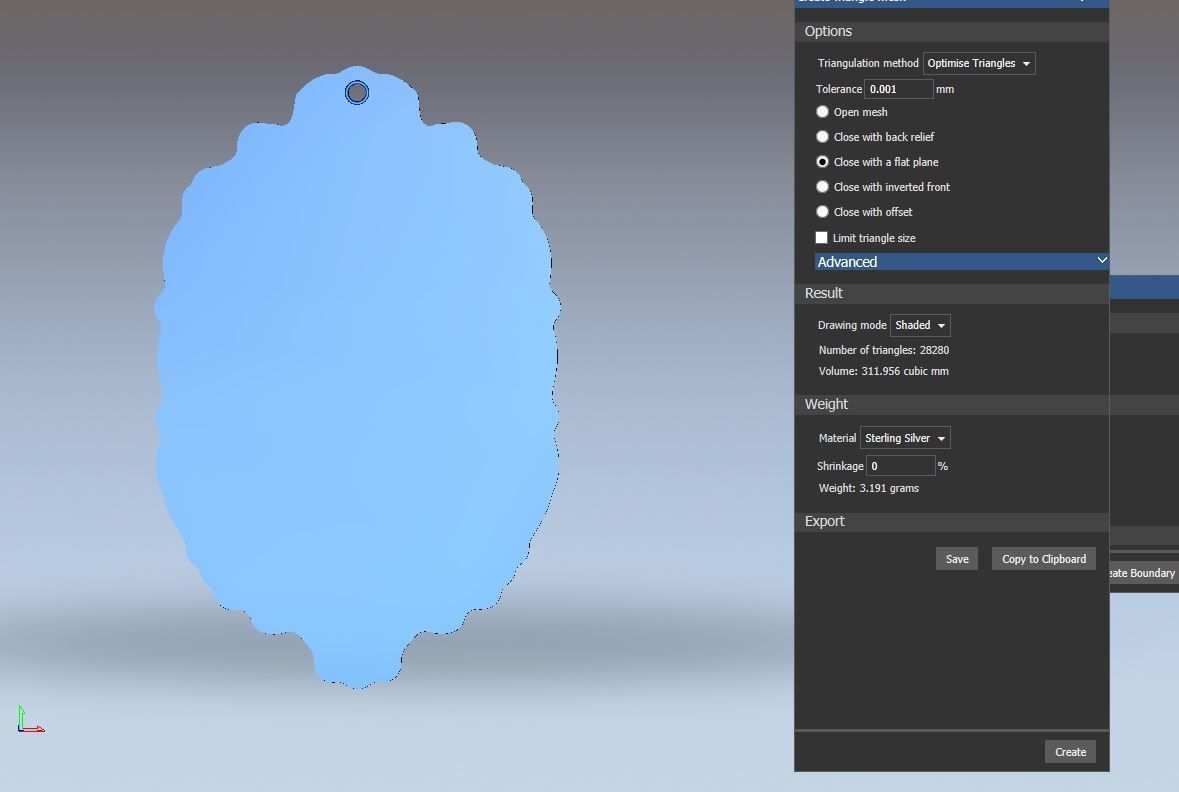Click the partially hidden Create Boundary button
The image size is (1179, 792).
(1144, 573)
